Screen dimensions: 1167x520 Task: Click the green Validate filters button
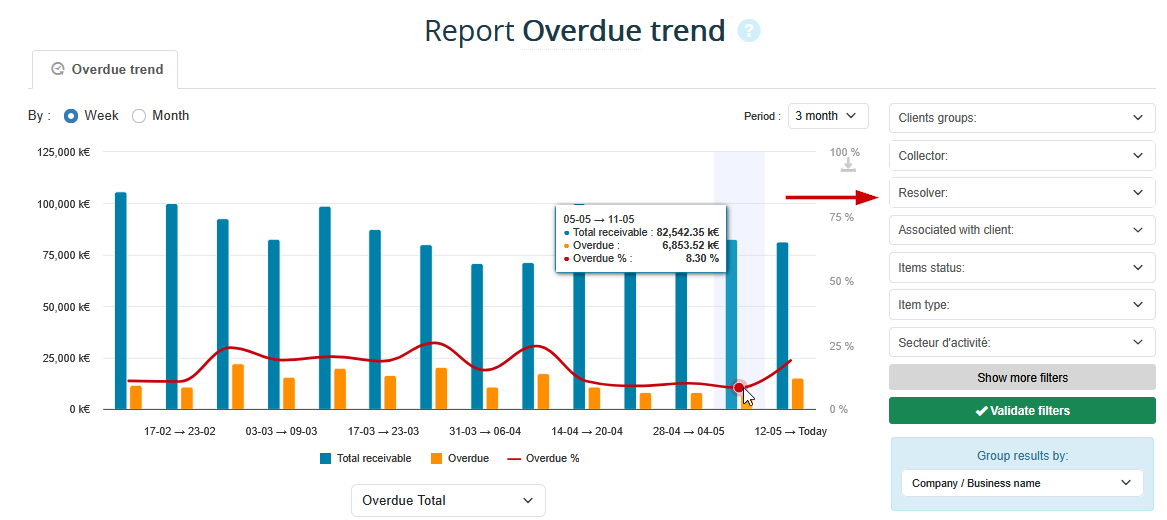(1021, 411)
